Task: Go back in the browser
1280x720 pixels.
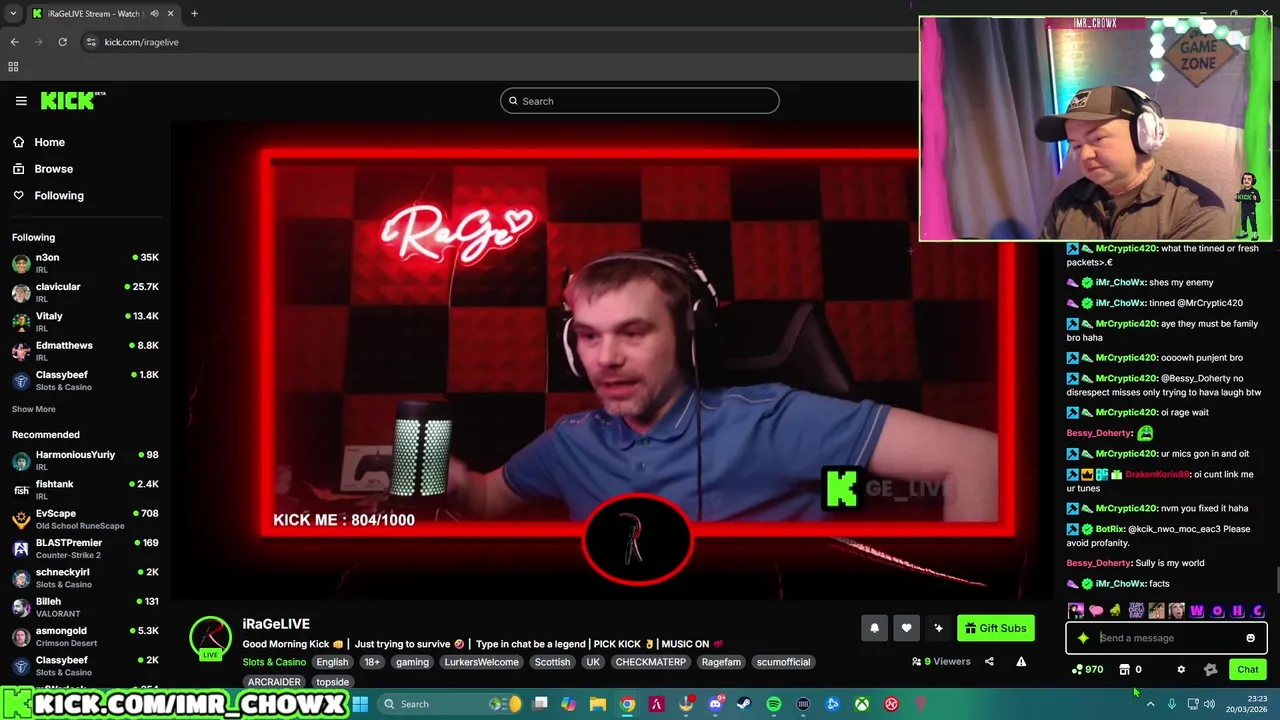Action: (x=14, y=42)
